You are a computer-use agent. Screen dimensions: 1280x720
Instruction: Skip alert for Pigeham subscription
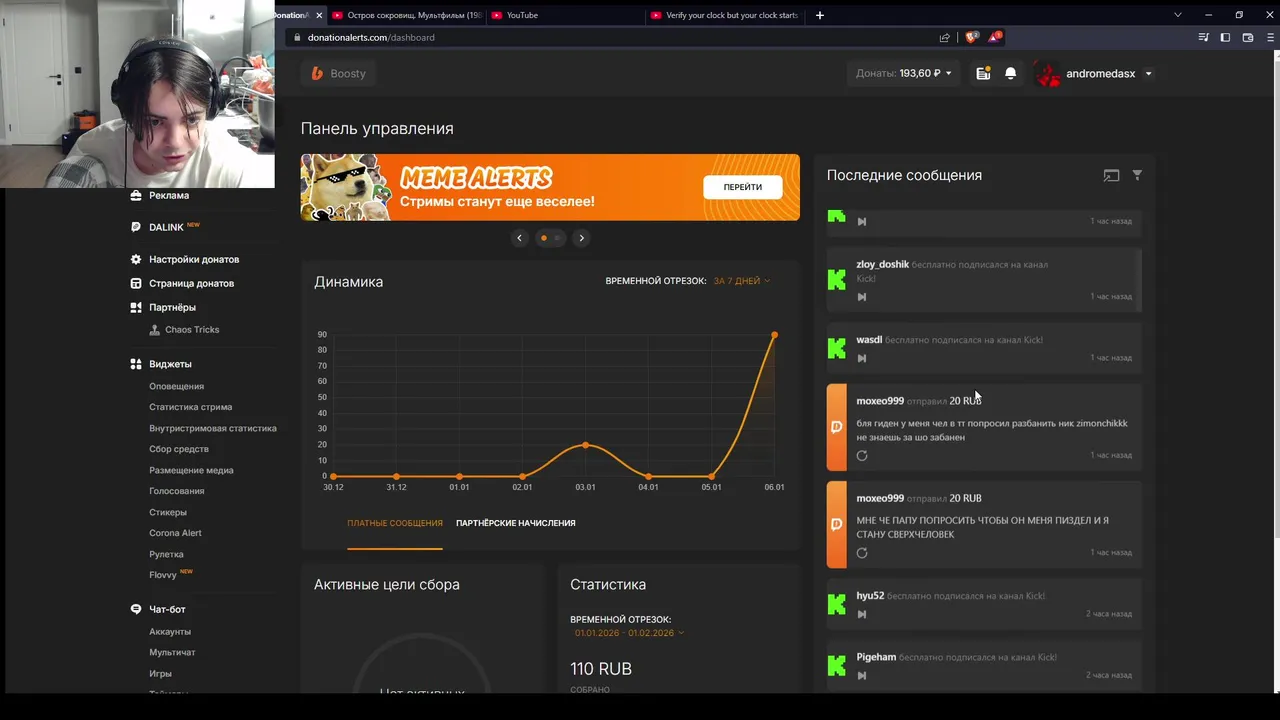[x=862, y=675]
